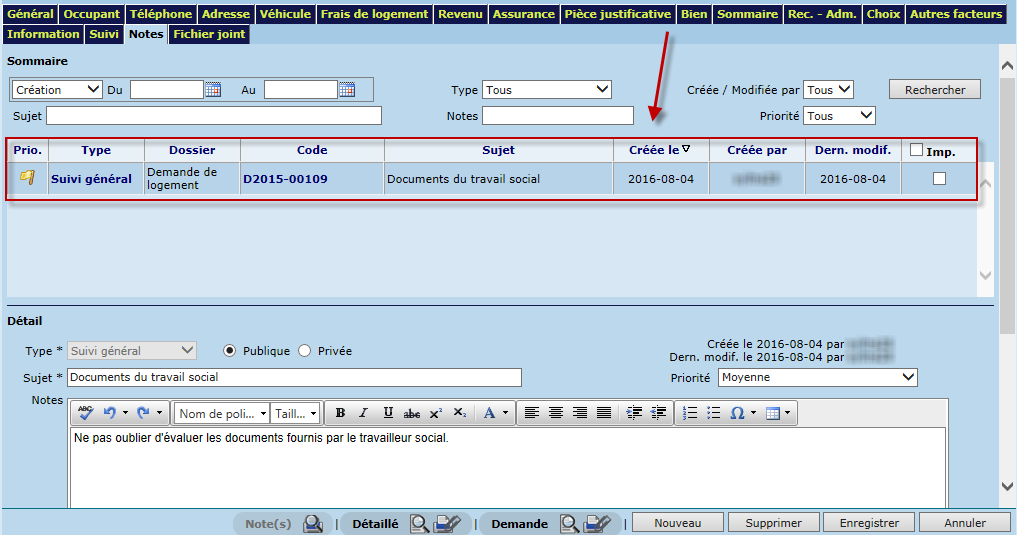Image resolution: width=1017 pixels, height=535 pixels.
Task: Open the Création date-type dropdown
Action: click(x=57, y=90)
